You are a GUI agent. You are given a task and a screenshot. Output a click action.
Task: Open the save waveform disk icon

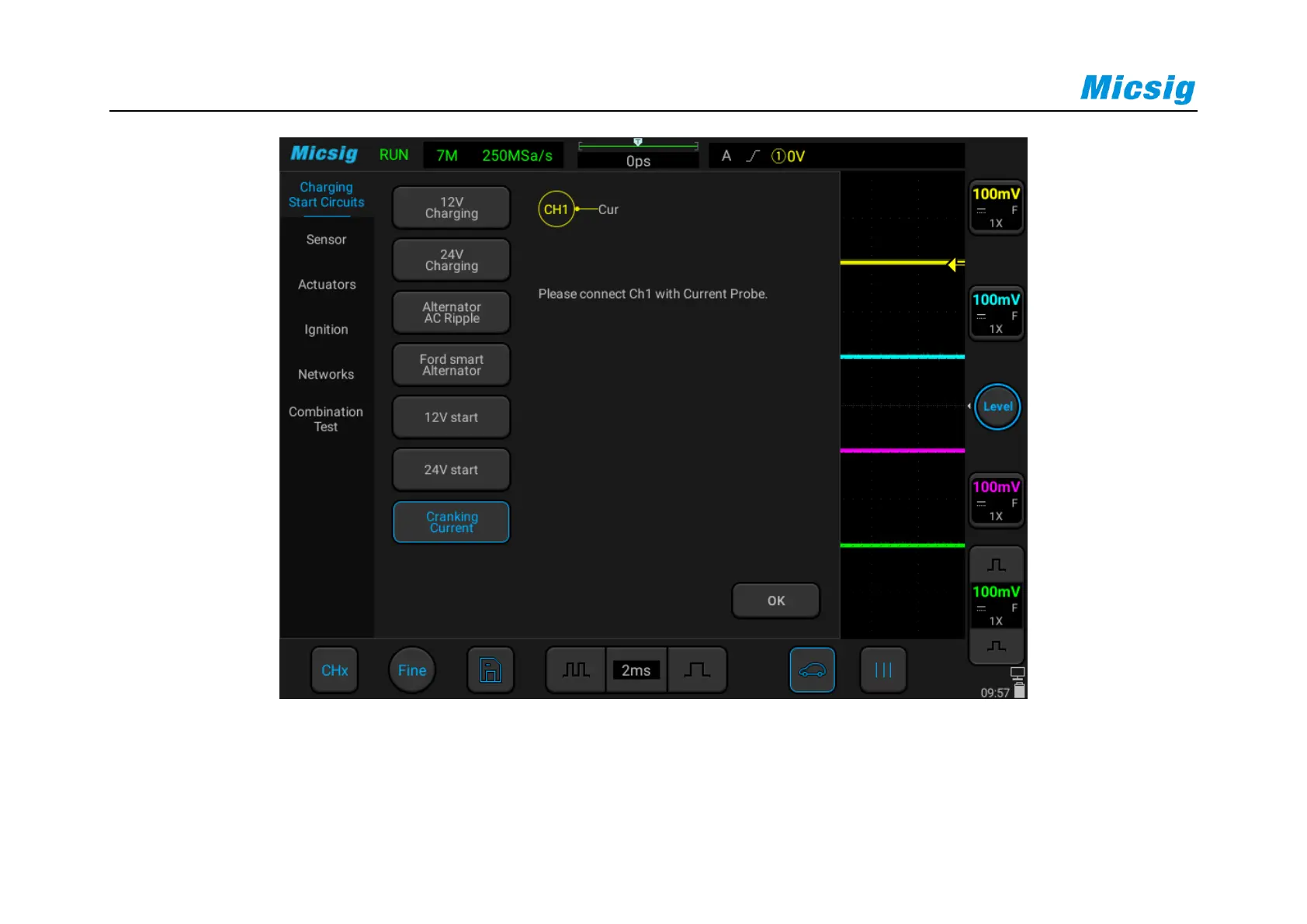pyautogui.click(x=491, y=670)
